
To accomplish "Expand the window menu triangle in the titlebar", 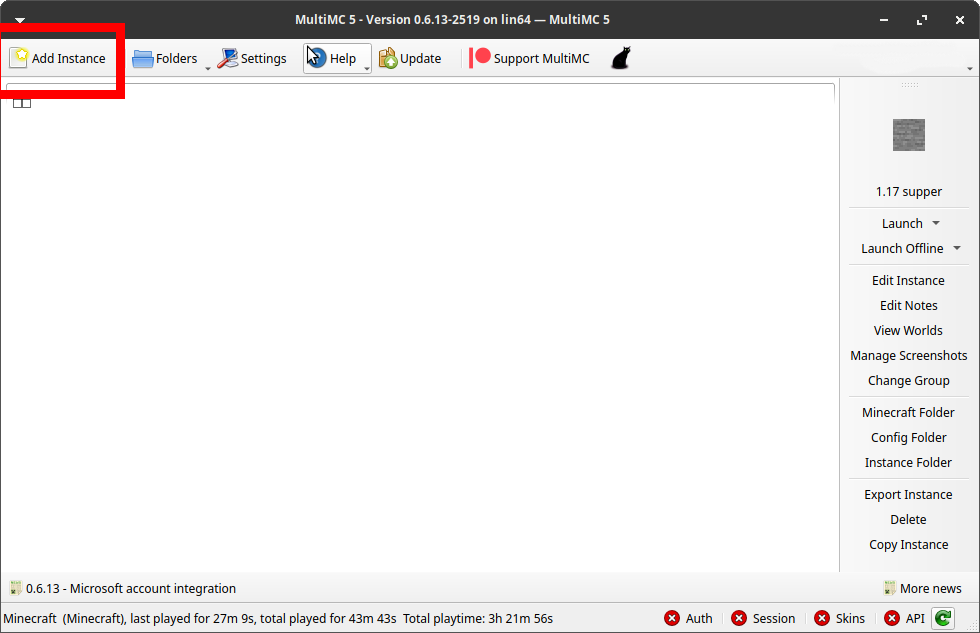I will point(19,19).
